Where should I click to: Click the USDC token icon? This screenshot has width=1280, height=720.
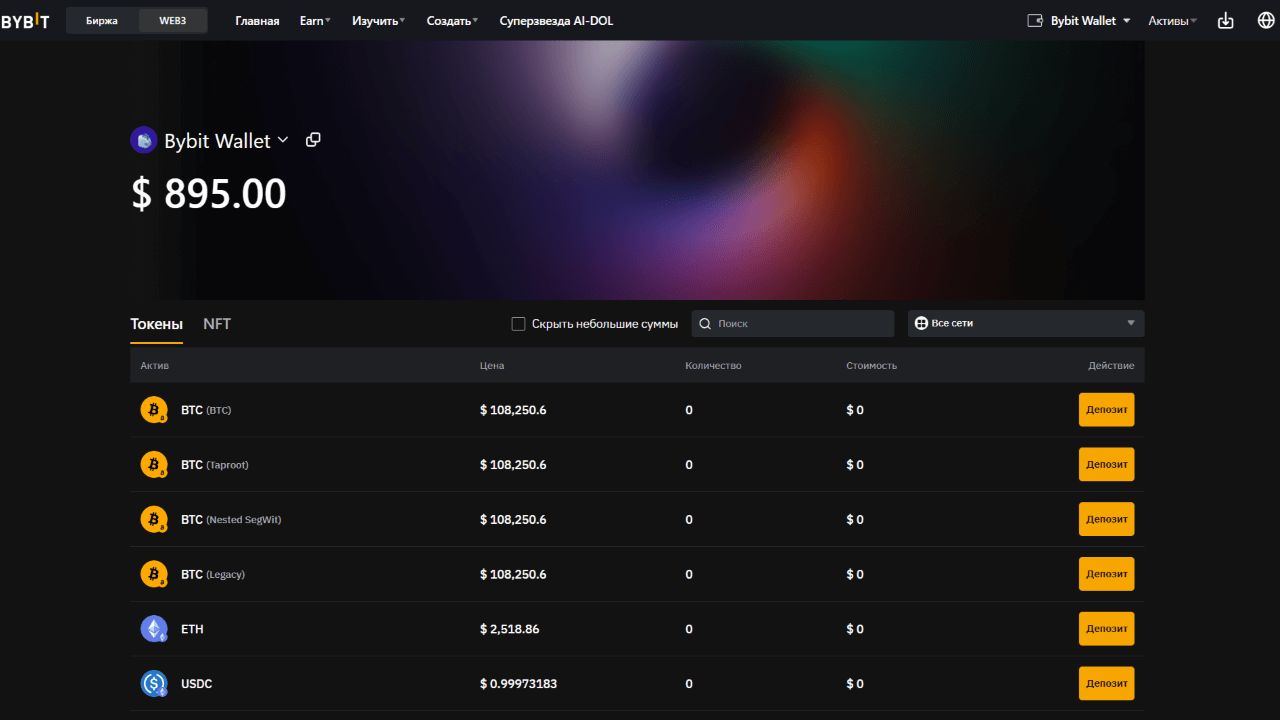[x=154, y=684]
